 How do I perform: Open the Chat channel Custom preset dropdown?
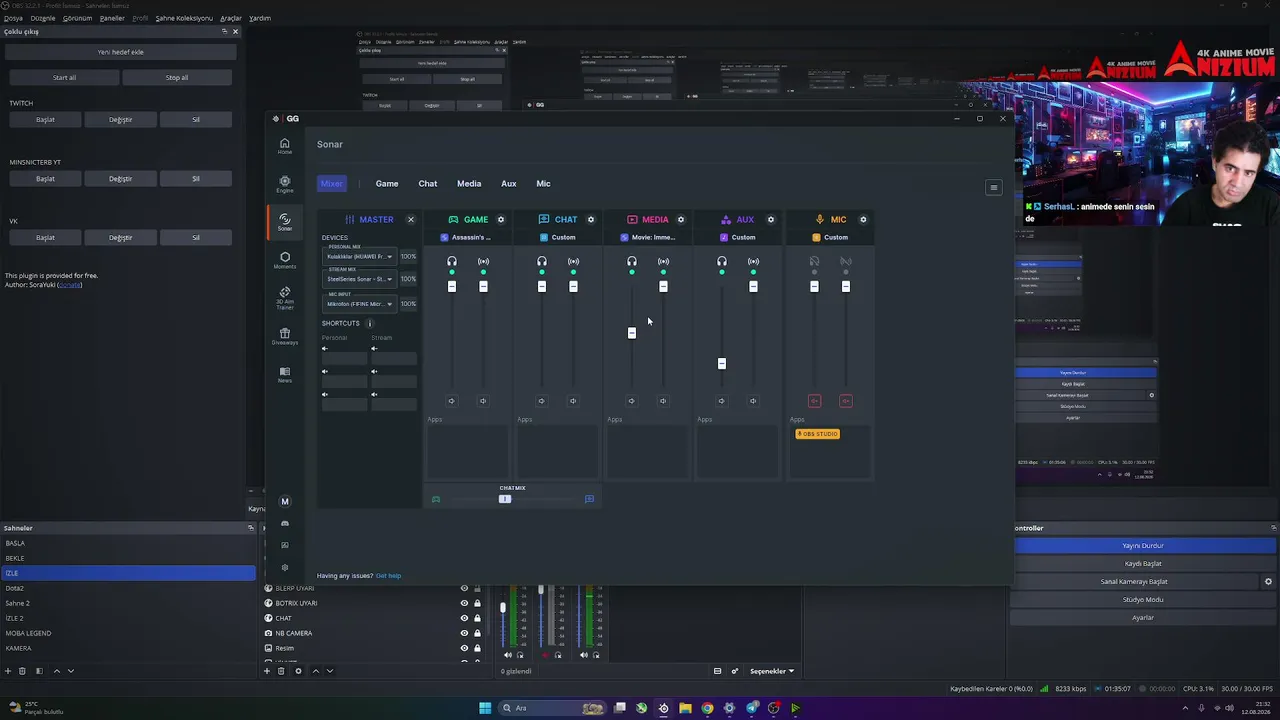pyautogui.click(x=558, y=237)
